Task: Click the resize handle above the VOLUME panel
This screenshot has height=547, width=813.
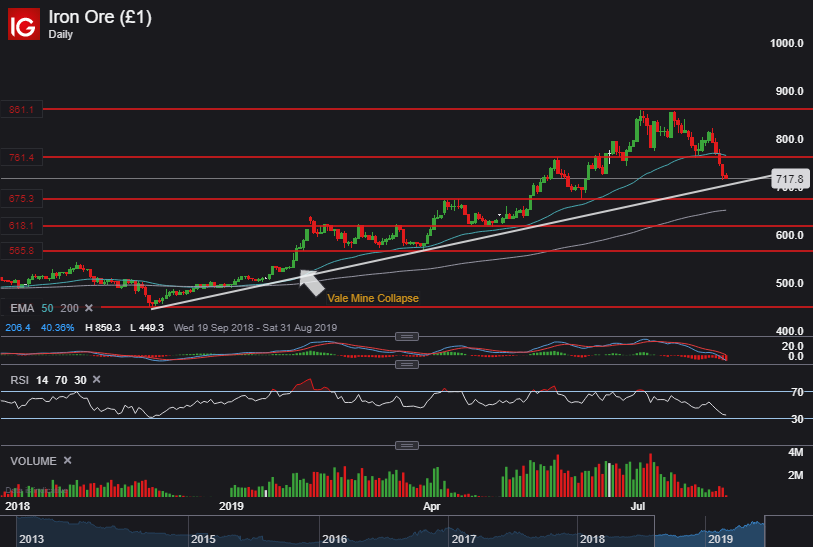Action: [406, 445]
